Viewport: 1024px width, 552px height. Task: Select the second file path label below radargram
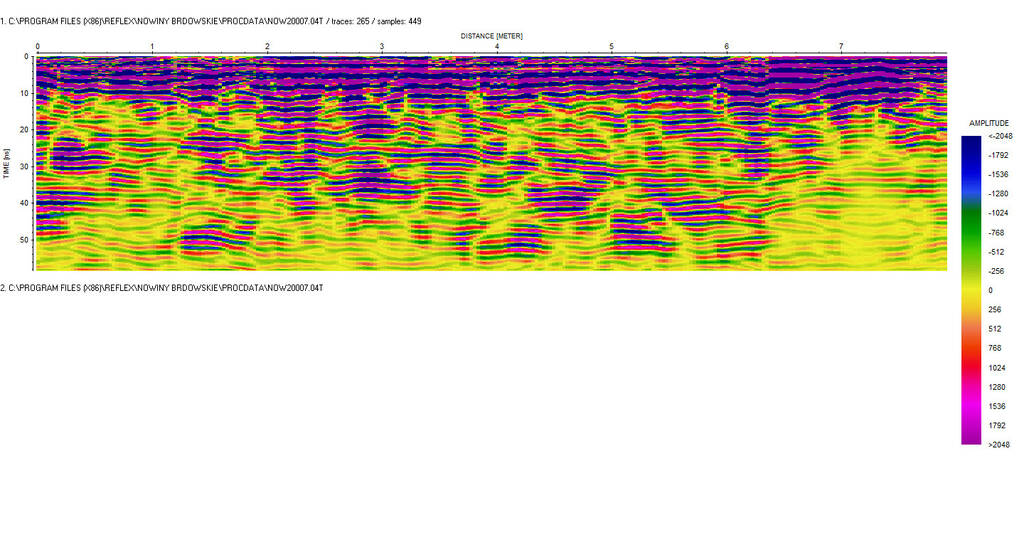161,288
